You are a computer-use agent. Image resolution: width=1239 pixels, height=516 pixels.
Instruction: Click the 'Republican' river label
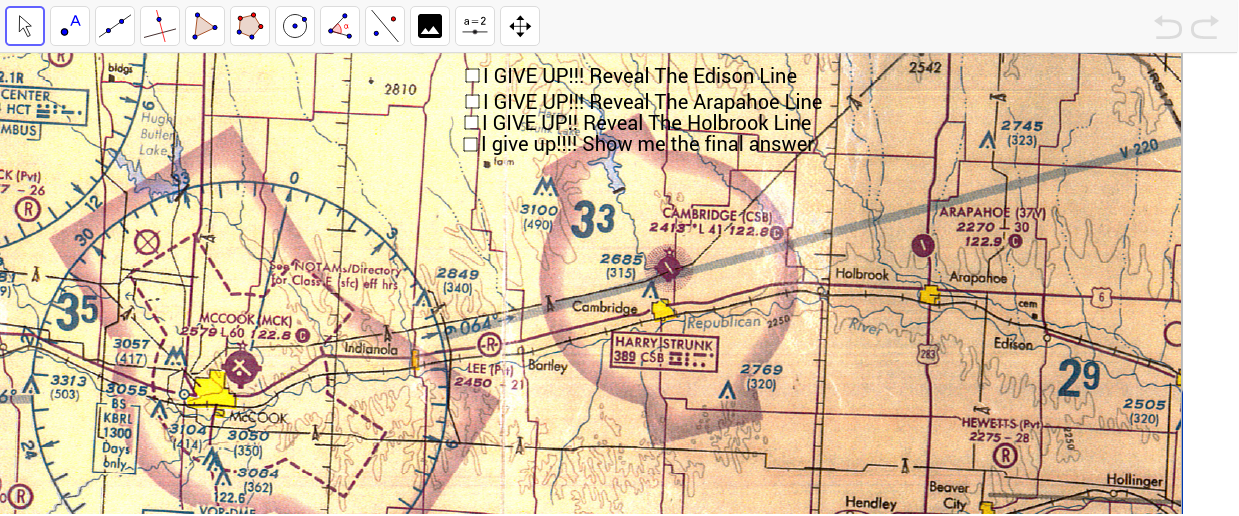point(725,325)
